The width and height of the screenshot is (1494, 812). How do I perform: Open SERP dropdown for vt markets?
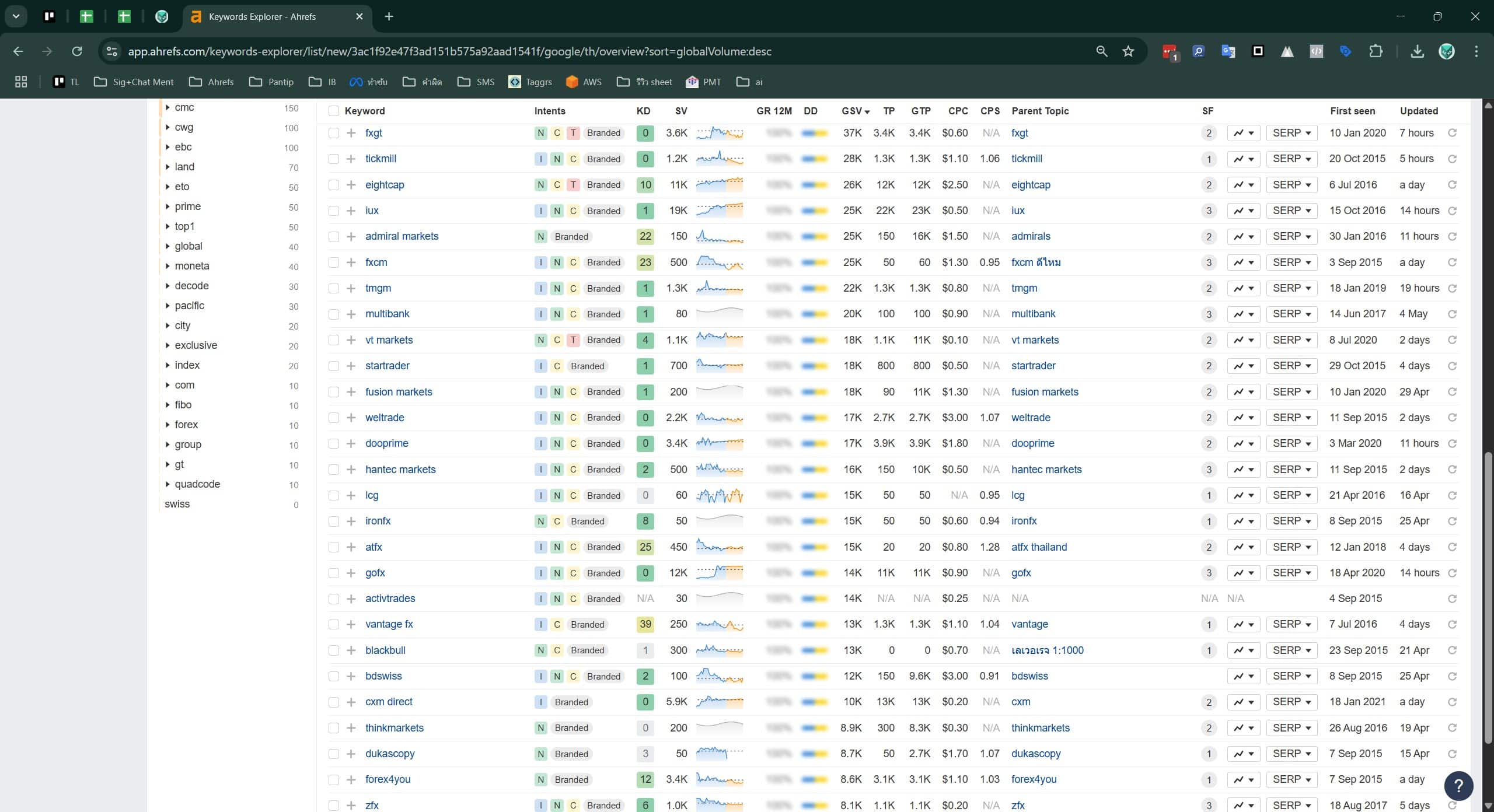[x=1291, y=340]
